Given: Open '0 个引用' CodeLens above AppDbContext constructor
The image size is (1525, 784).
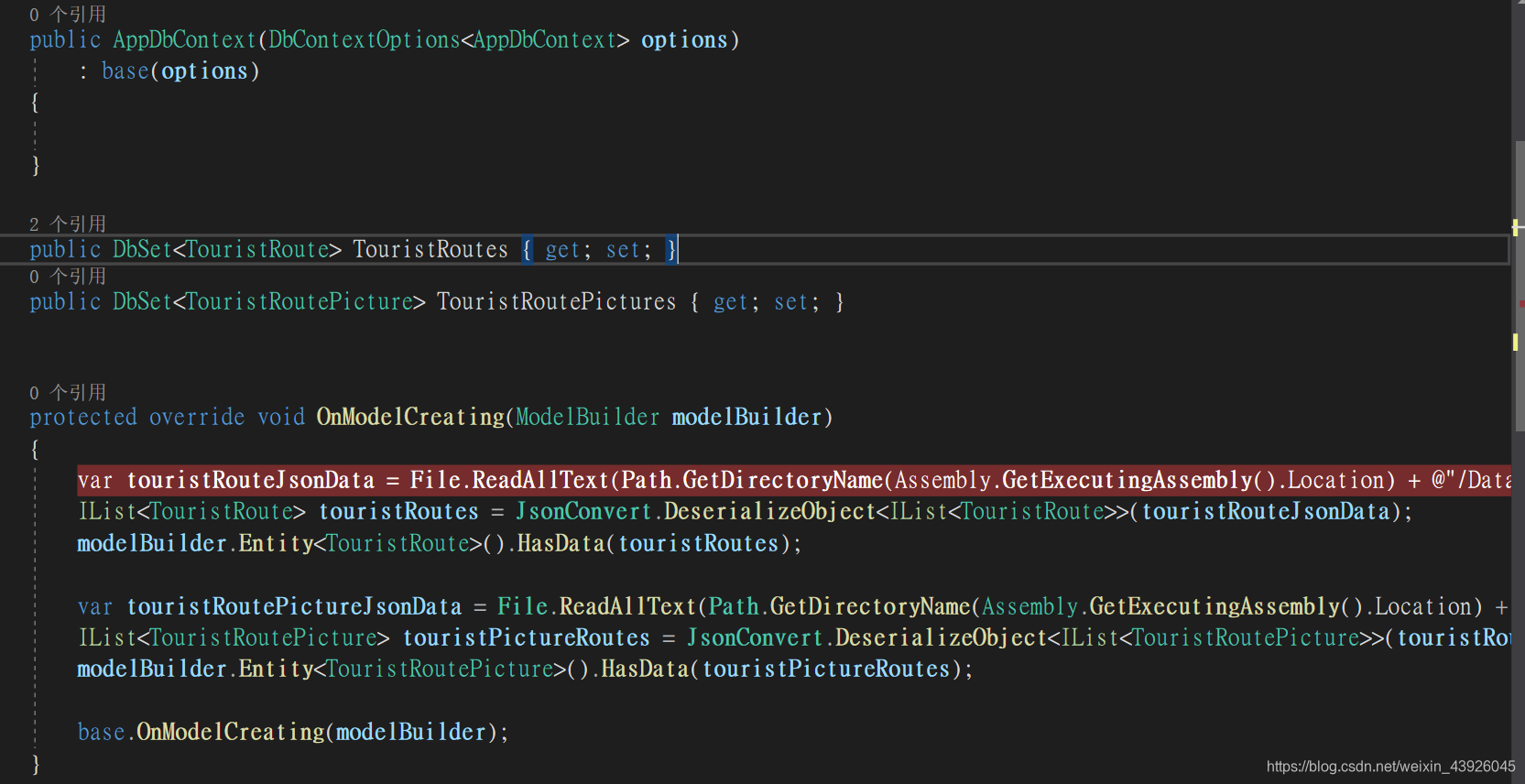Looking at the screenshot, I should [68, 15].
